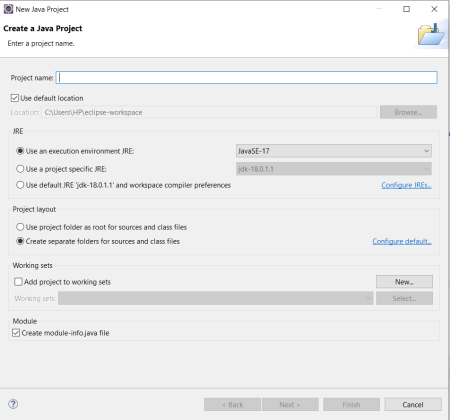Open help via the question mark icon
450x420 pixels.
click(13, 404)
